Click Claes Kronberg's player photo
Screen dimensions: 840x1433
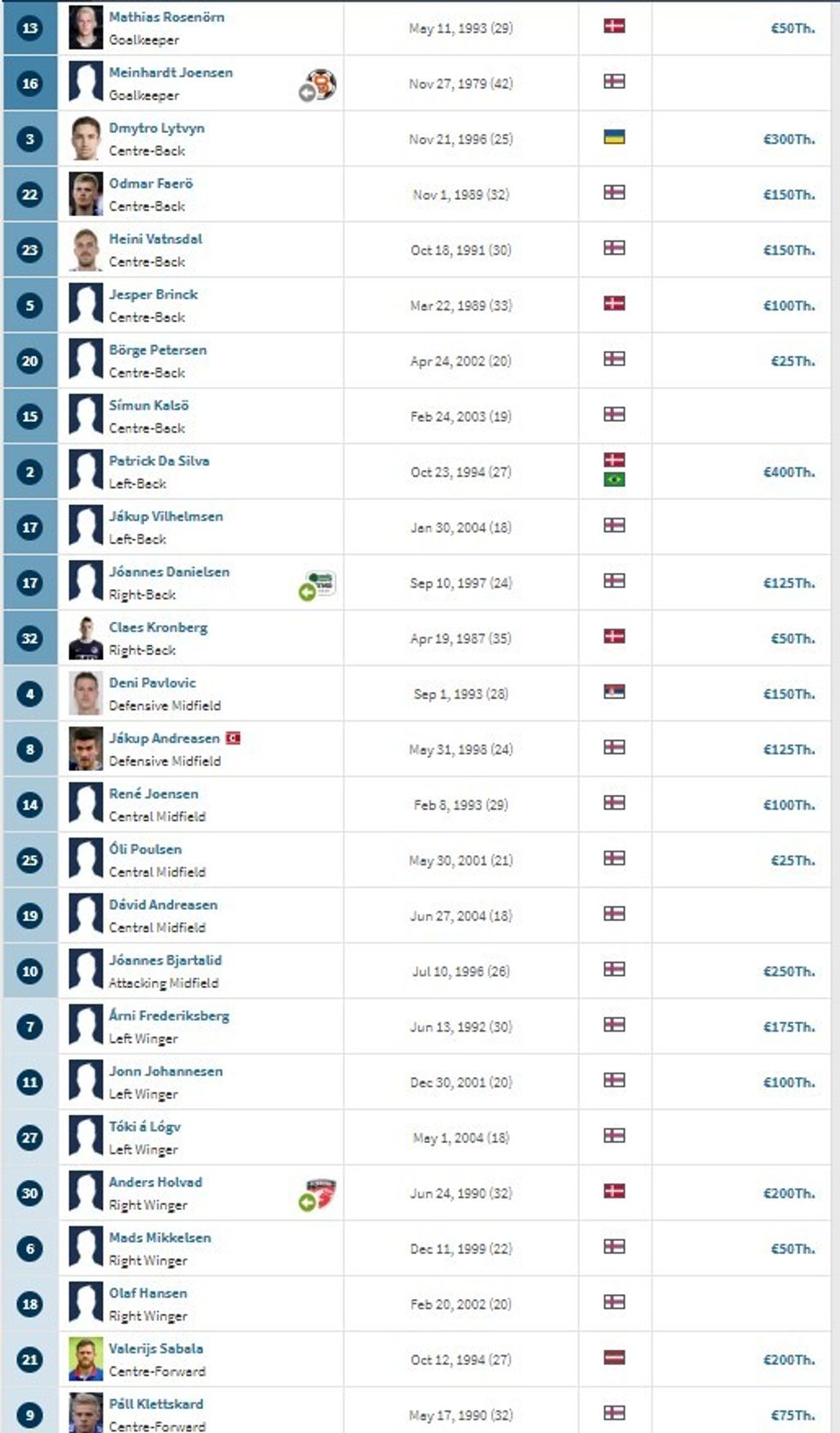pos(86,638)
